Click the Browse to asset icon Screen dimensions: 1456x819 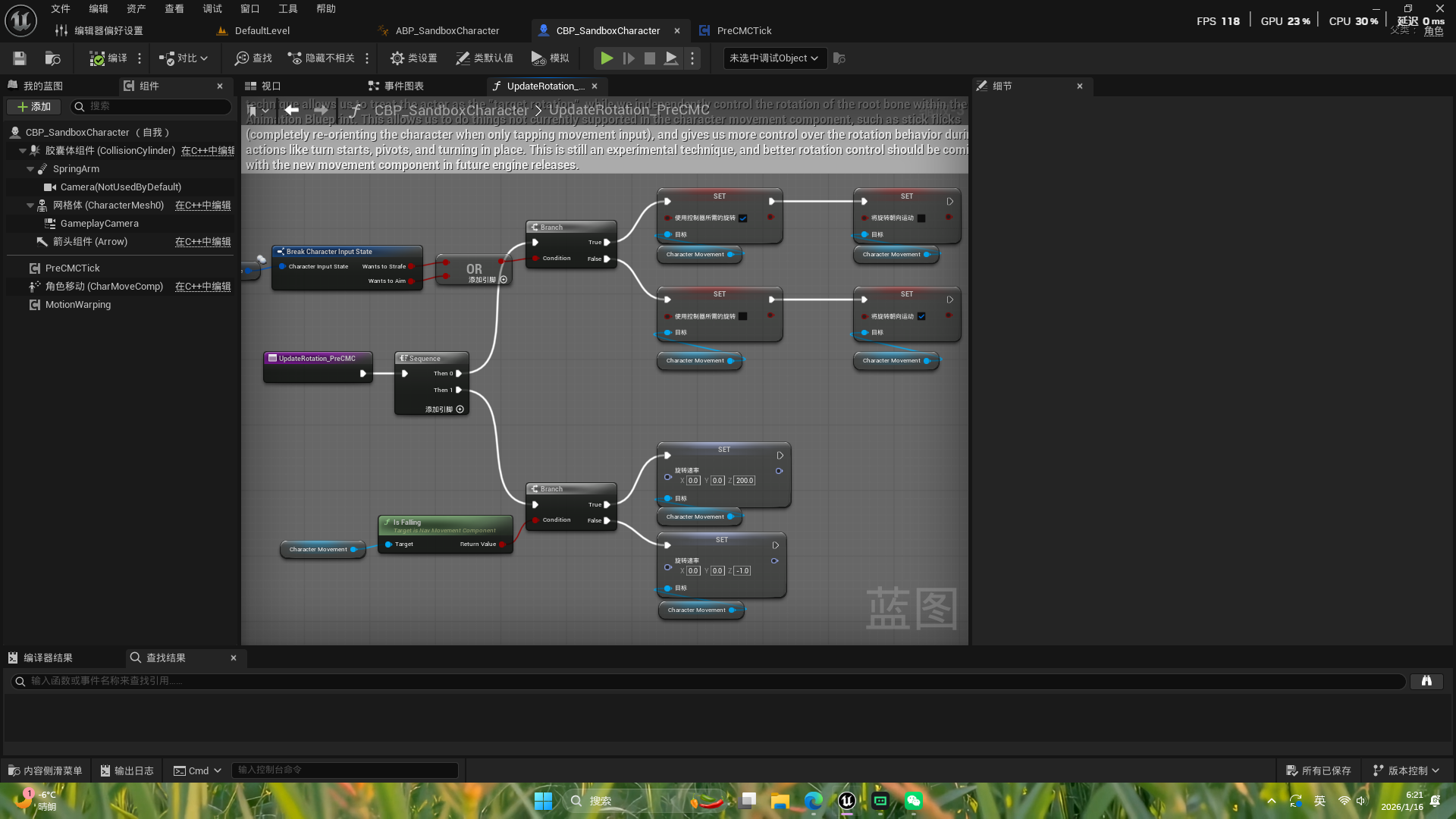coord(52,58)
